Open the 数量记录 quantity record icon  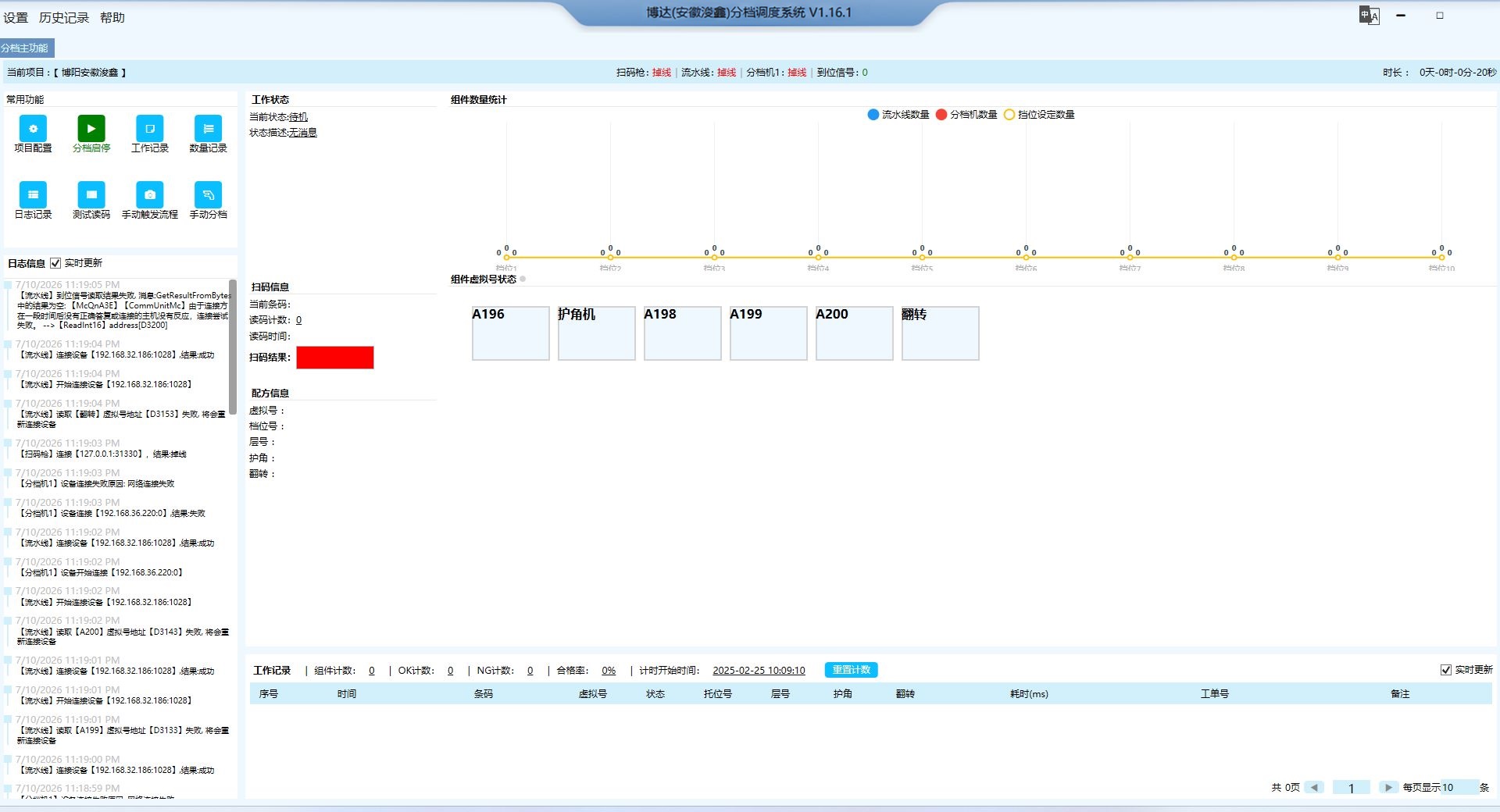[x=208, y=129]
